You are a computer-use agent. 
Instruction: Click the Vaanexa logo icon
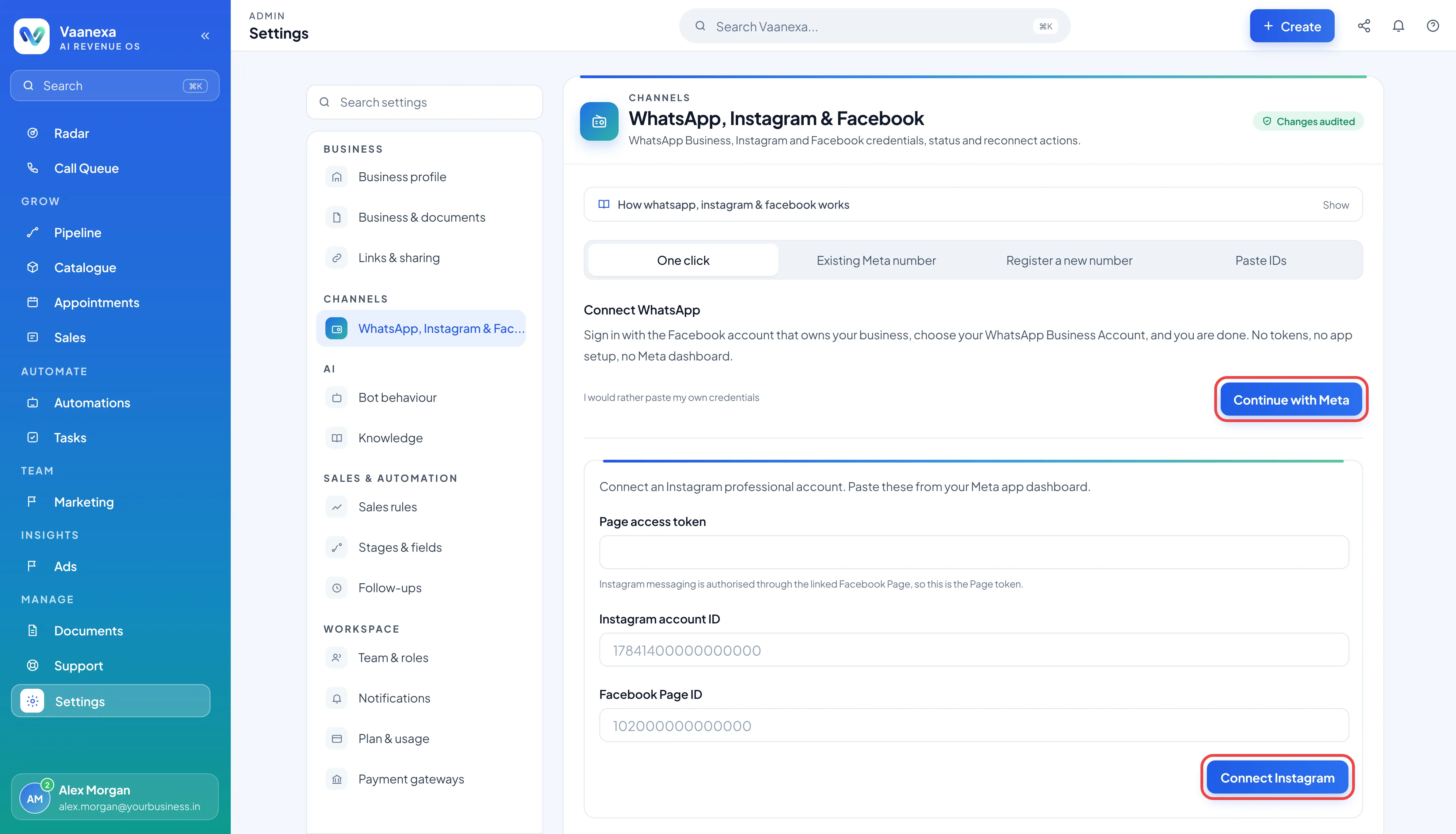tap(32, 36)
